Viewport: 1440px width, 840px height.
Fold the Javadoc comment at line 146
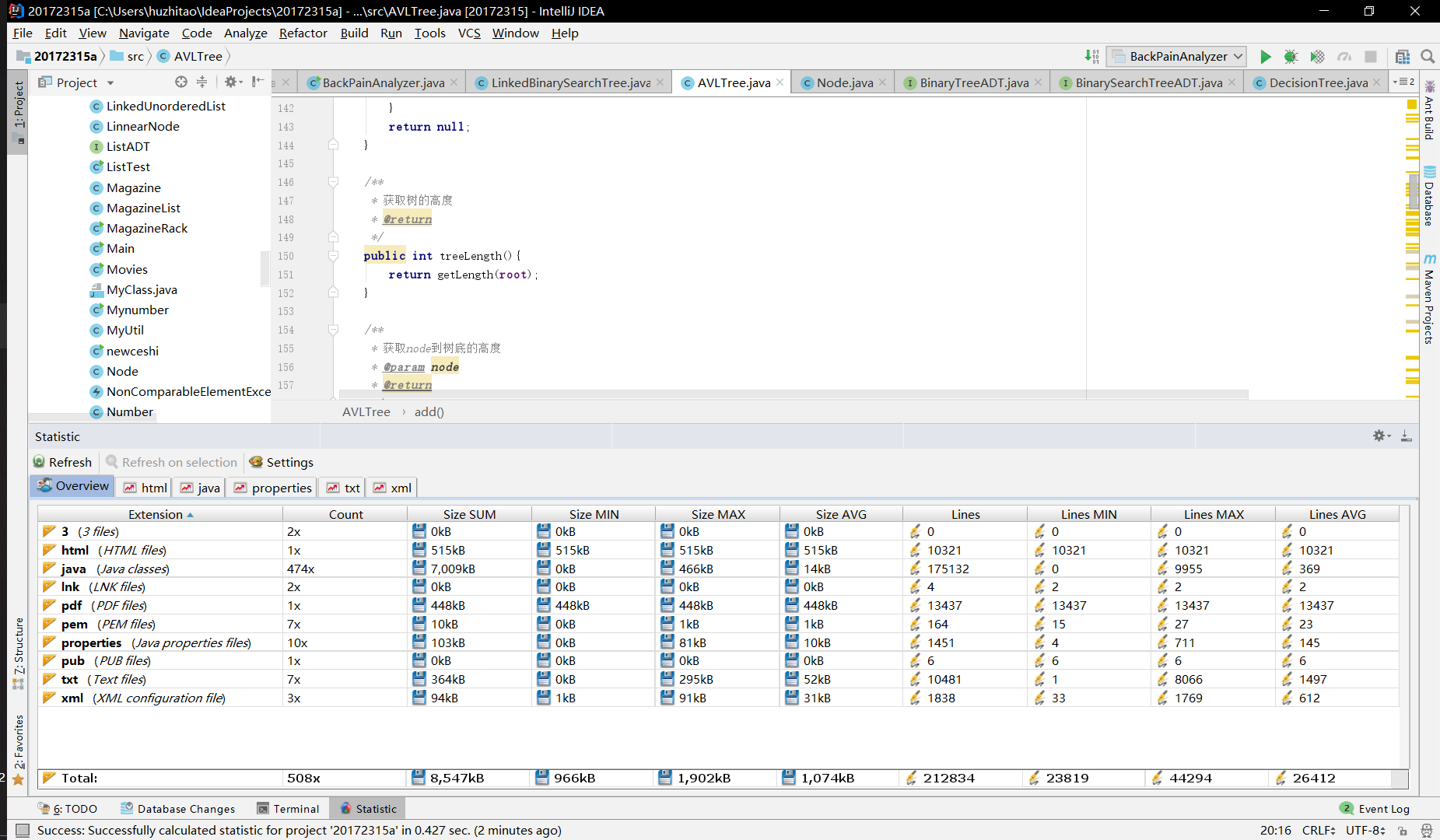[333, 182]
